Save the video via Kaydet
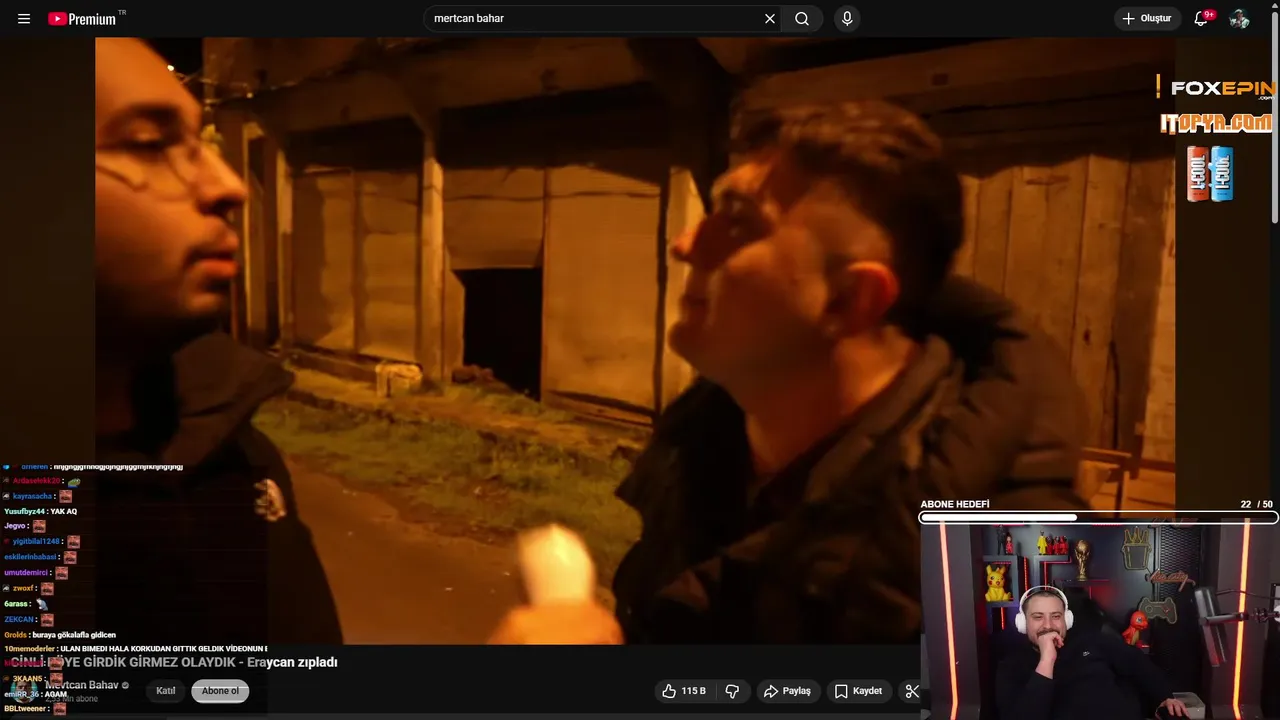 click(x=858, y=691)
